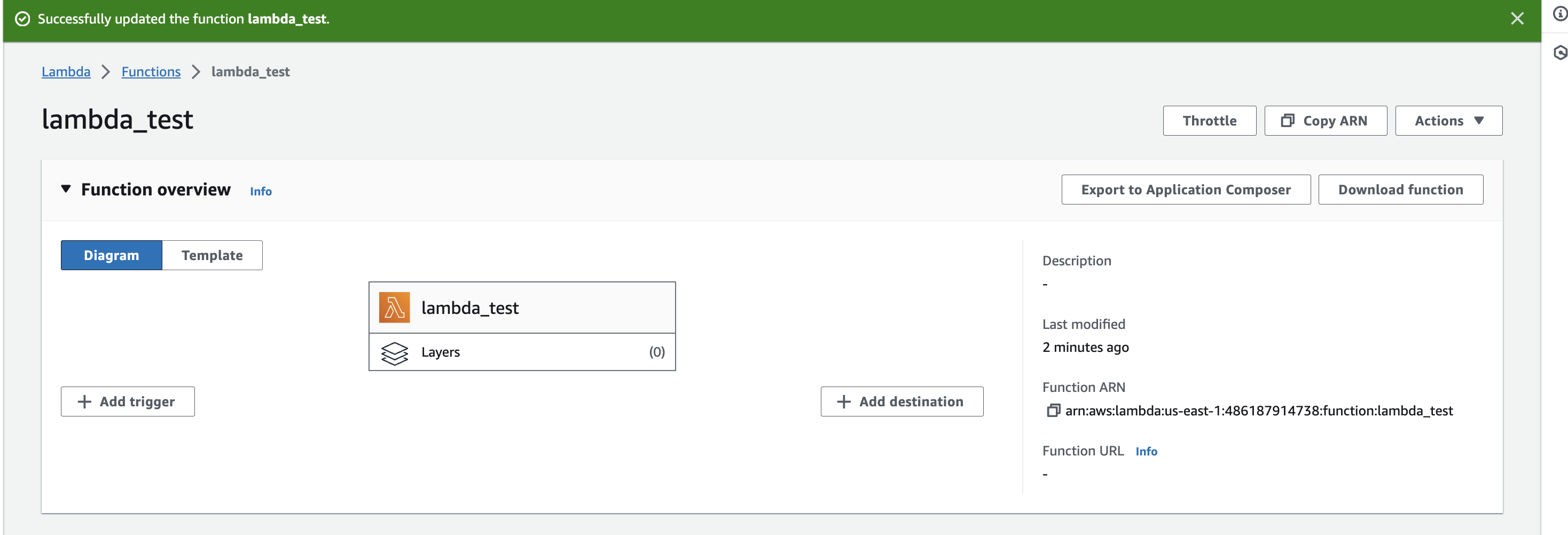Click the plus icon on Add trigger
Screen dimensions: 1568x535
click(84, 402)
